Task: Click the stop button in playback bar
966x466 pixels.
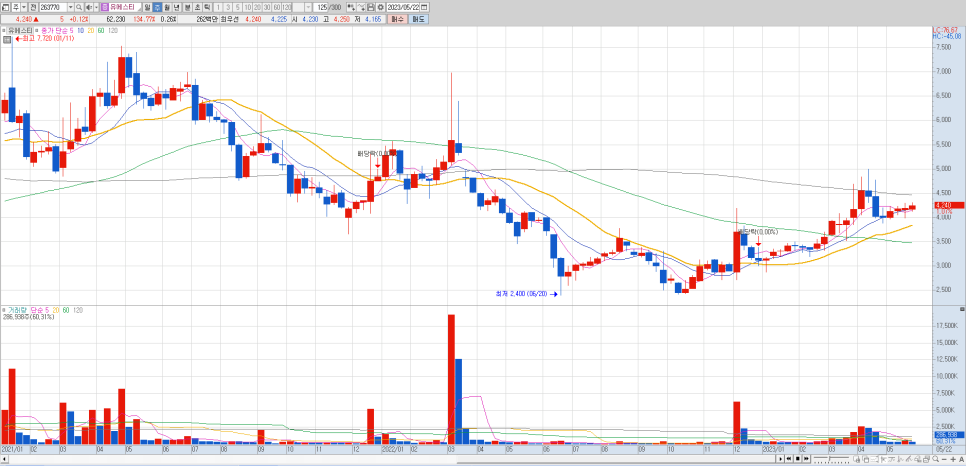Action: (x=798, y=459)
